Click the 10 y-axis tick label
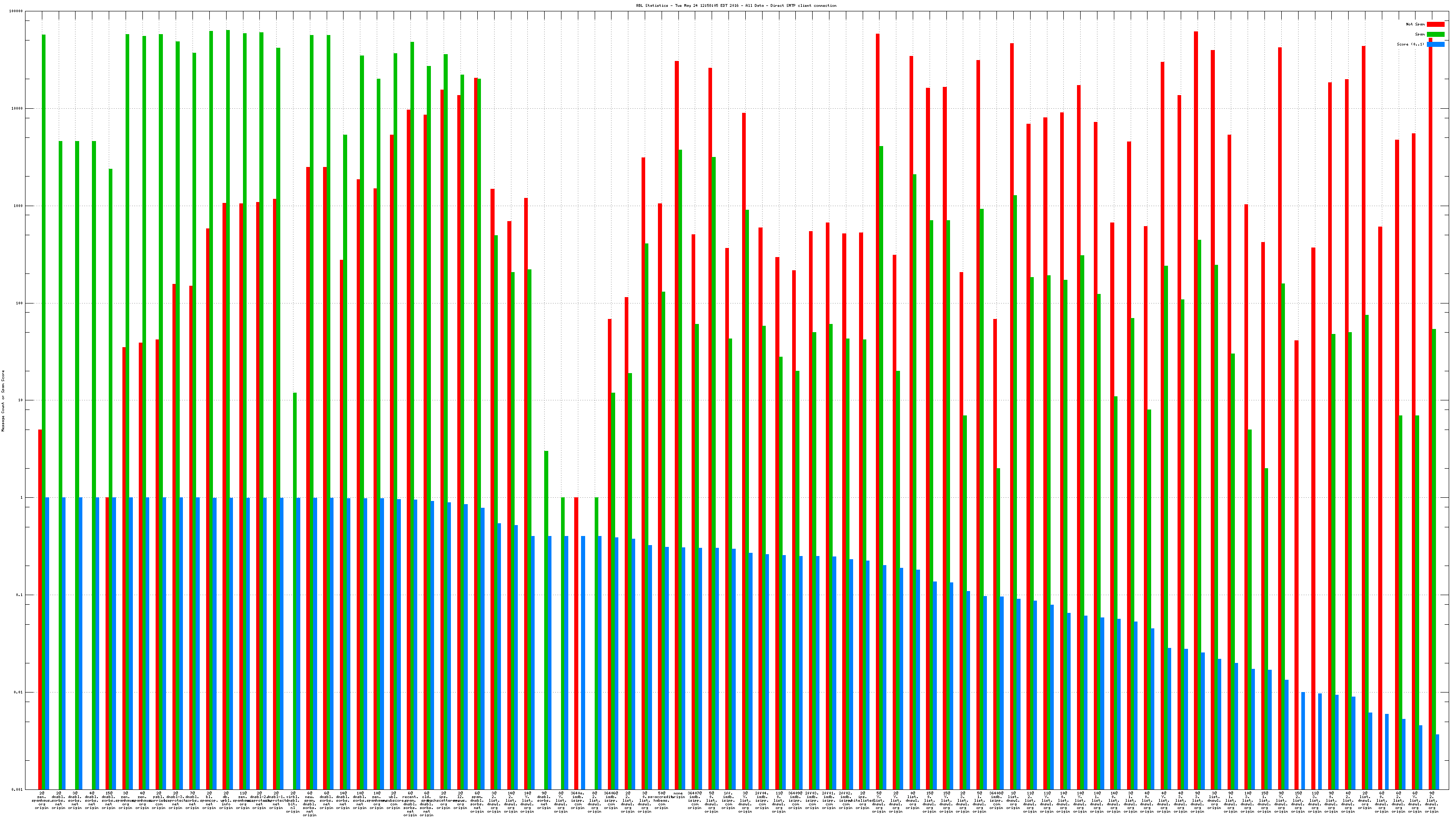 pyautogui.click(x=21, y=400)
